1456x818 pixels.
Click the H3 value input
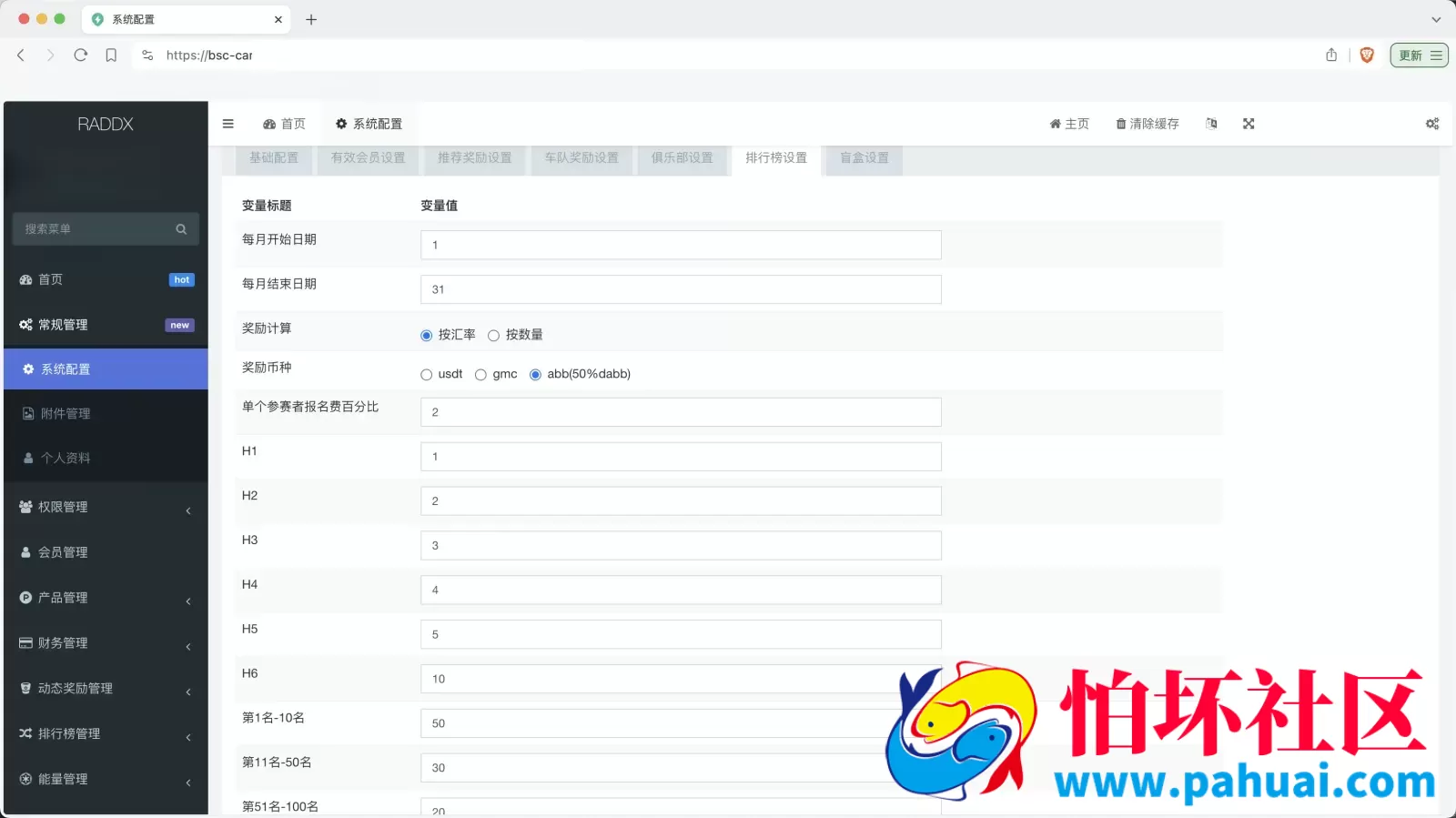pyautogui.click(x=681, y=546)
